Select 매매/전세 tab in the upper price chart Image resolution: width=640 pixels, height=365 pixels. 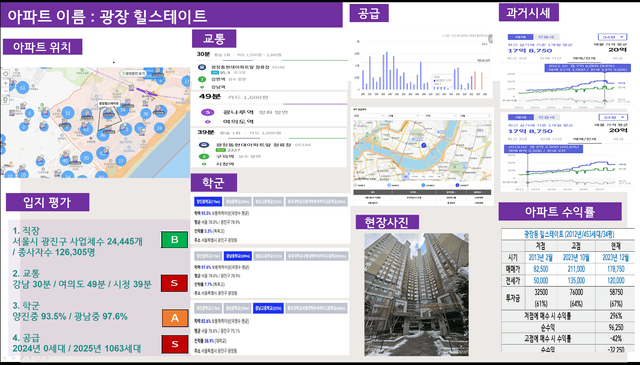pos(584,58)
